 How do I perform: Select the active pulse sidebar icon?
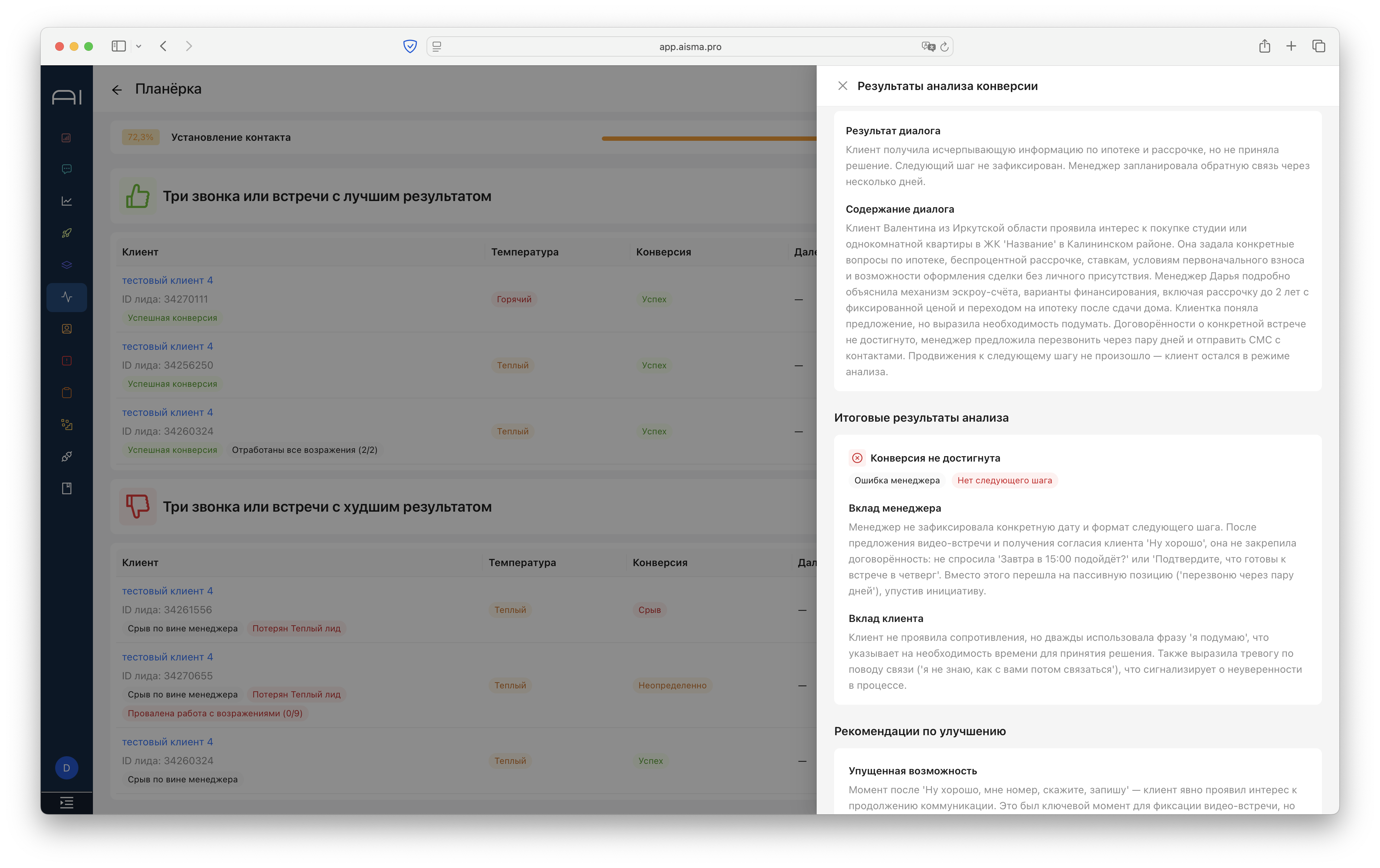pyautogui.click(x=66, y=297)
